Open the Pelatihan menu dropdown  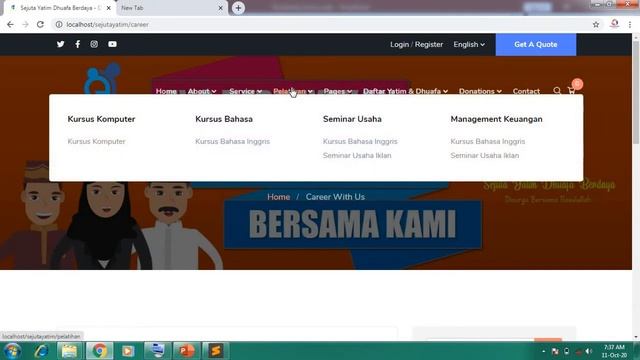point(293,91)
